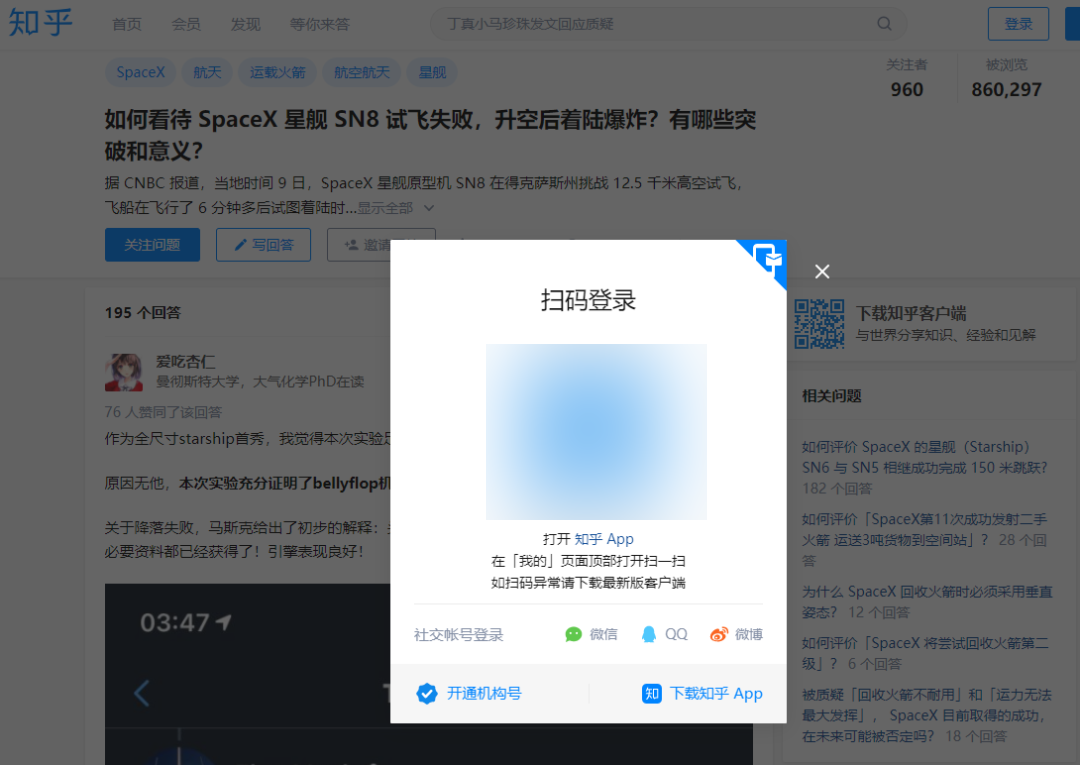Open related question about SN6 与 SN5
Screen dimensions: 1080x765
(x=924, y=457)
